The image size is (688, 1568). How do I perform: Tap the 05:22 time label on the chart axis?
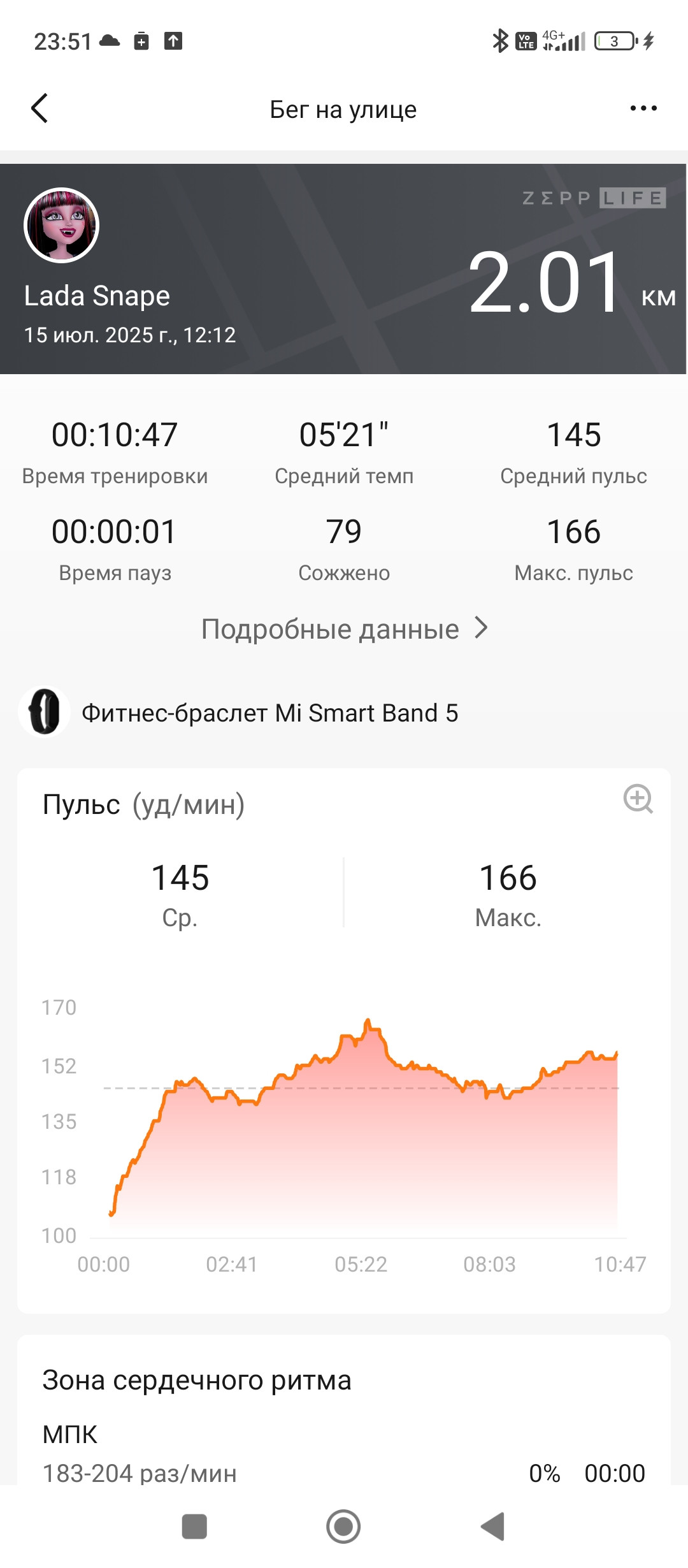pos(361,1264)
